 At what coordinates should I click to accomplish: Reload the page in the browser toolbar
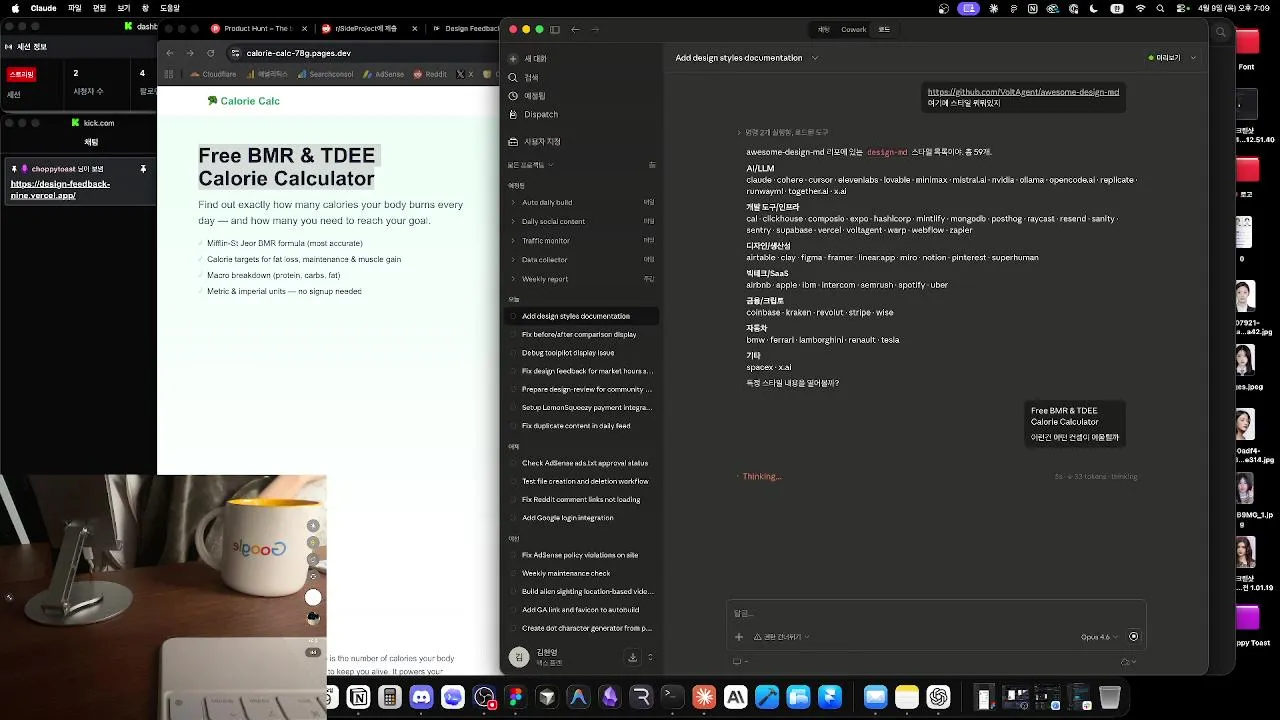click(211, 53)
